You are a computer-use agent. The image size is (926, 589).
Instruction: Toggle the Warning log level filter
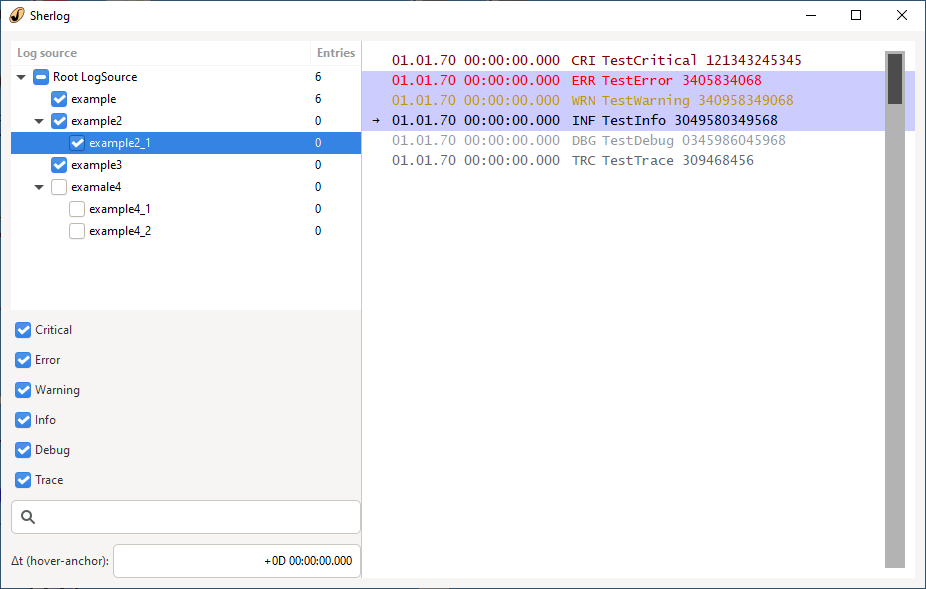[22, 389]
